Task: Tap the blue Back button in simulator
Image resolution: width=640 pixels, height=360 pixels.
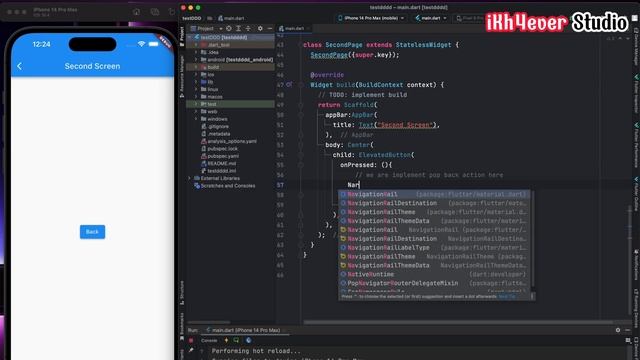Action: pyautogui.click(x=92, y=232)
